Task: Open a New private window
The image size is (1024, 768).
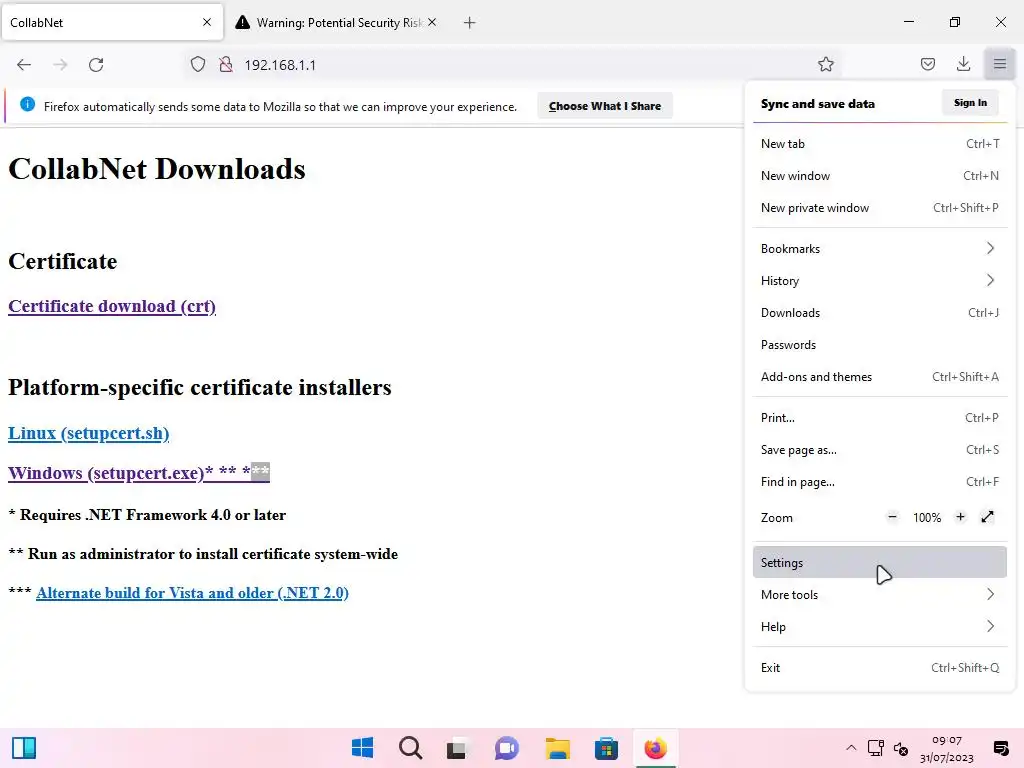Action: pos(880,208)
